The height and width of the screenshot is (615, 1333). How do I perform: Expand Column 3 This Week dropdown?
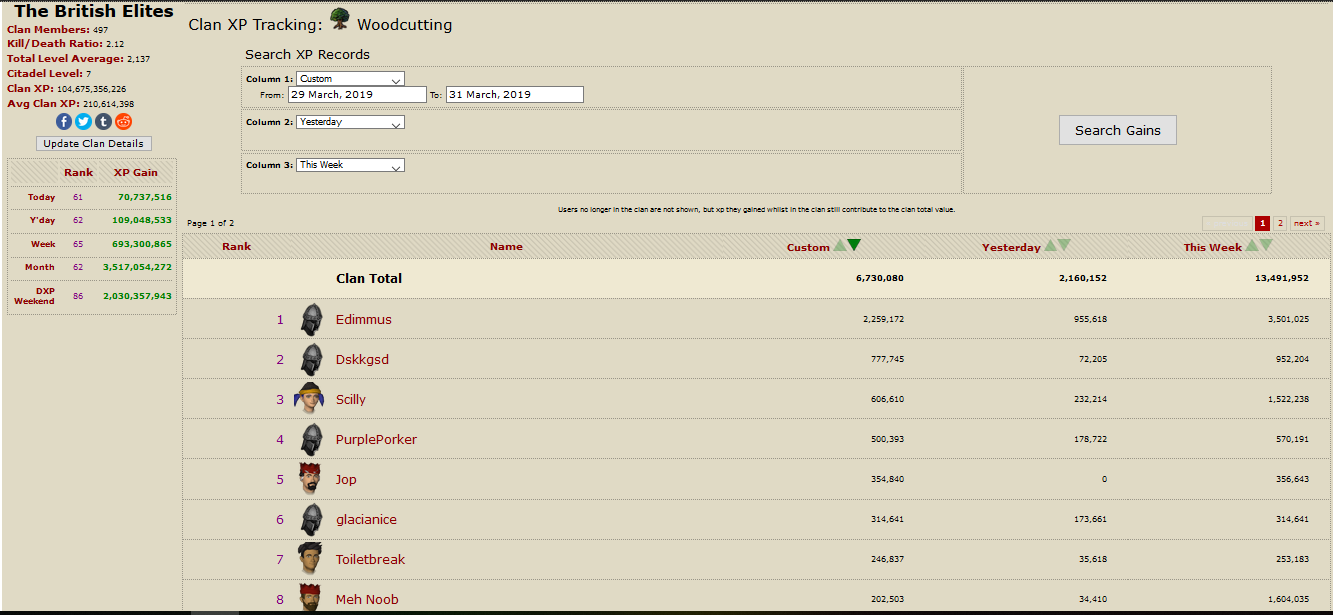click(x=350, y=165)
